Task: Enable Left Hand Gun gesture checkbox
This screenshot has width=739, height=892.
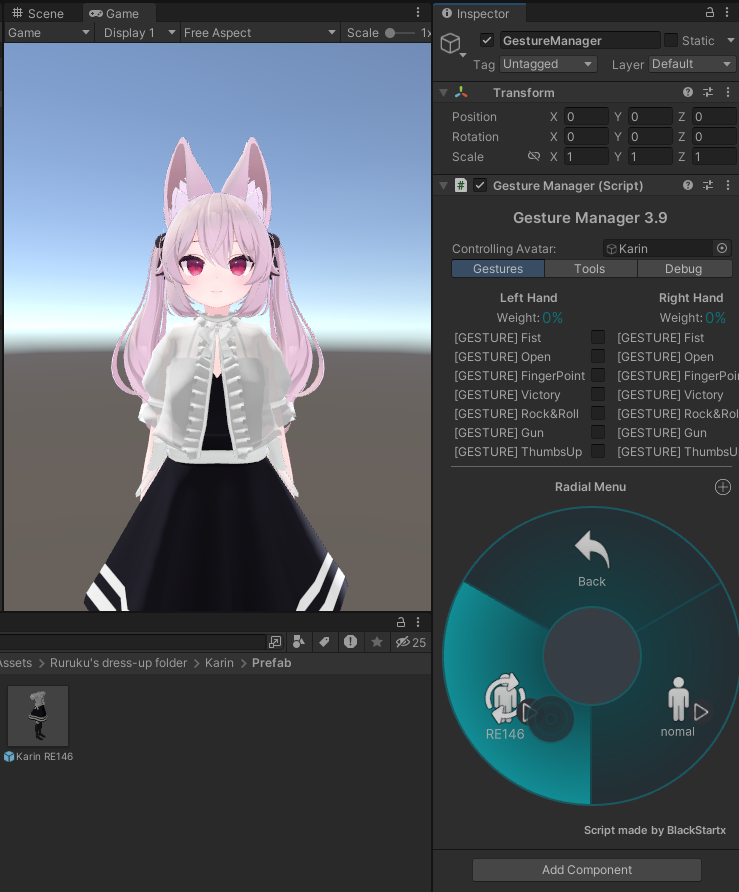Action: tap(598, 432)
